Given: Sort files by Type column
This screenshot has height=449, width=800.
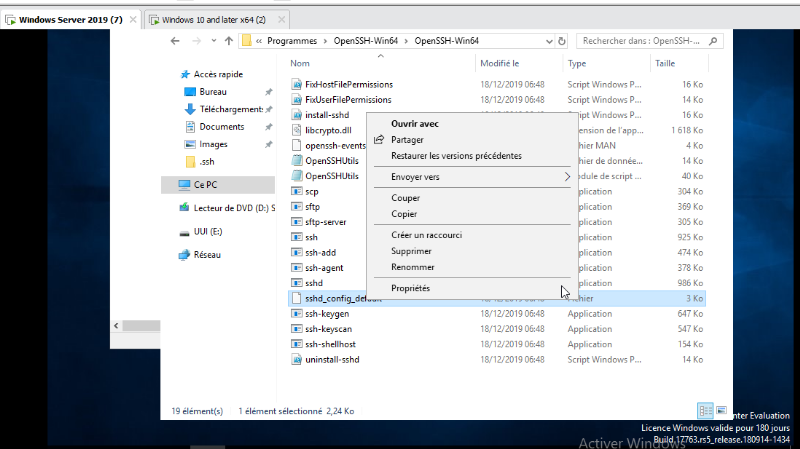Looking at the screenshot, I should [x=577, y=63].
